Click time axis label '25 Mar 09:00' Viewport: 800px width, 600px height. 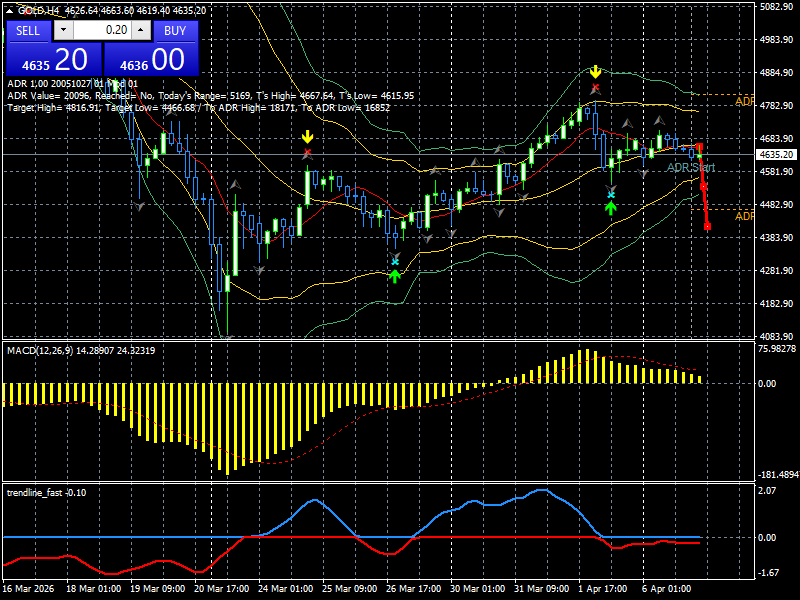pyautogui.click(x=349, y=589)
